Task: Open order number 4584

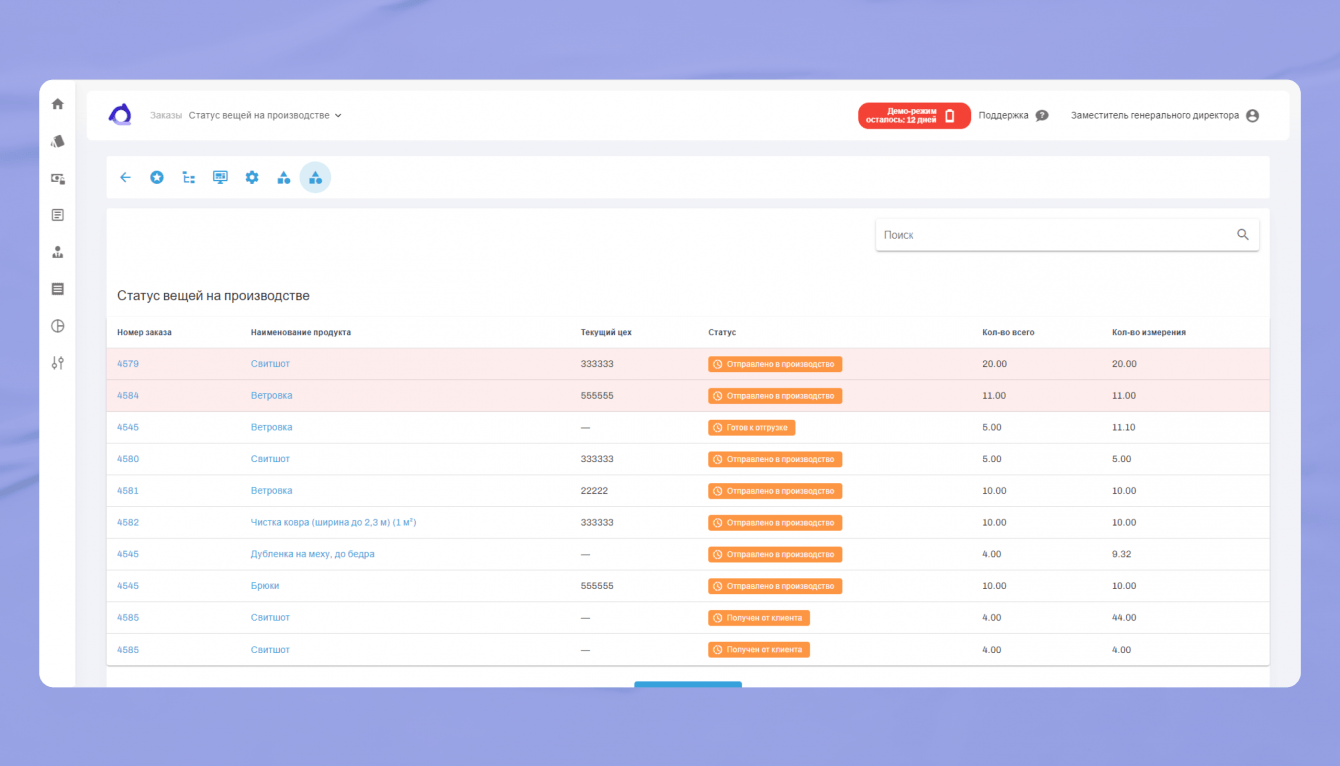Action: click(x=128, y=396)
